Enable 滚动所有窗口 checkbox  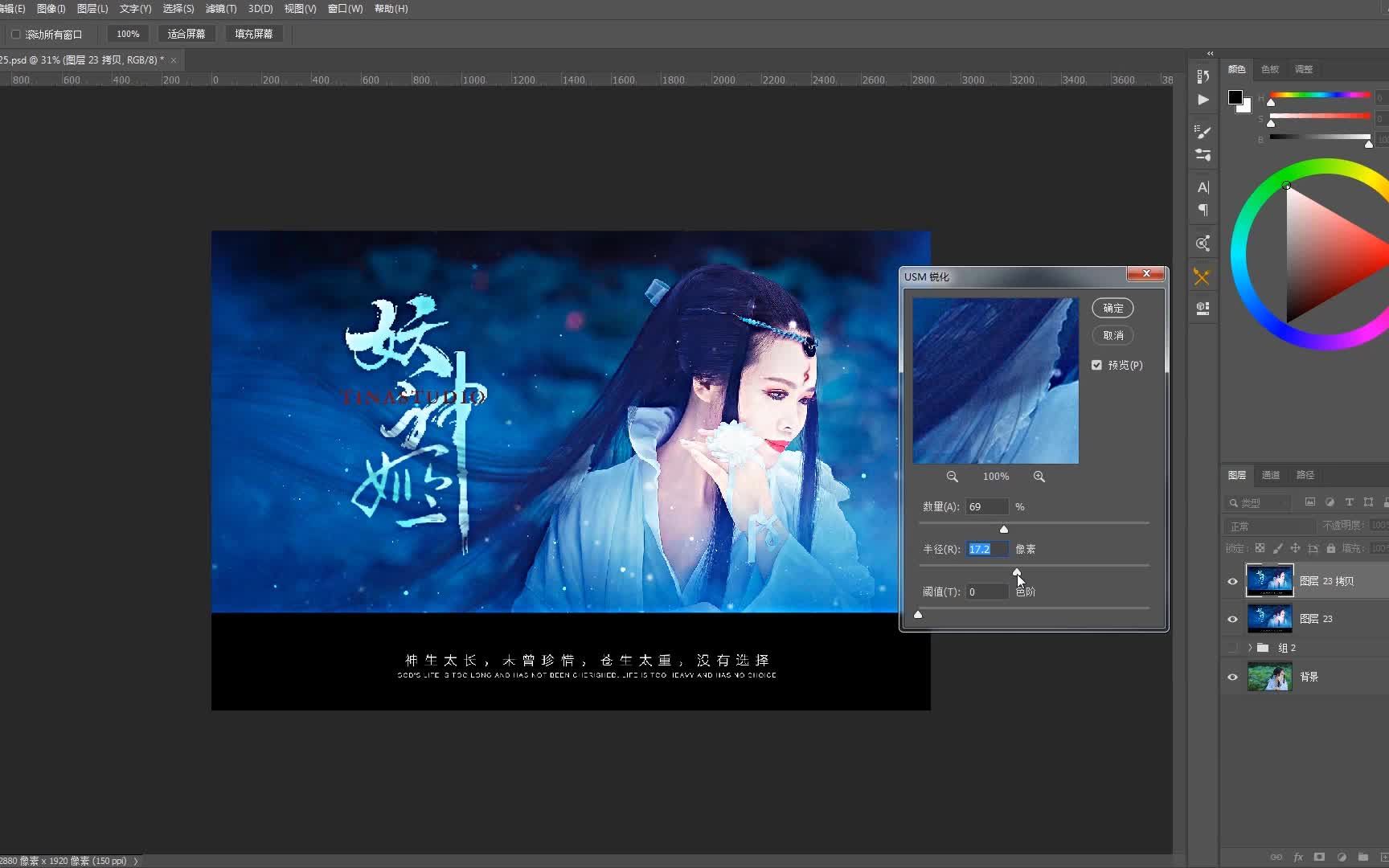(15, 35)
